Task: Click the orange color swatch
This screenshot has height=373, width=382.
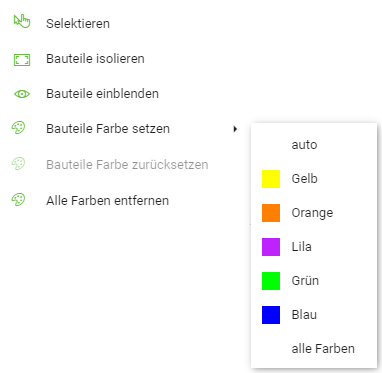Action: point(271,213)
